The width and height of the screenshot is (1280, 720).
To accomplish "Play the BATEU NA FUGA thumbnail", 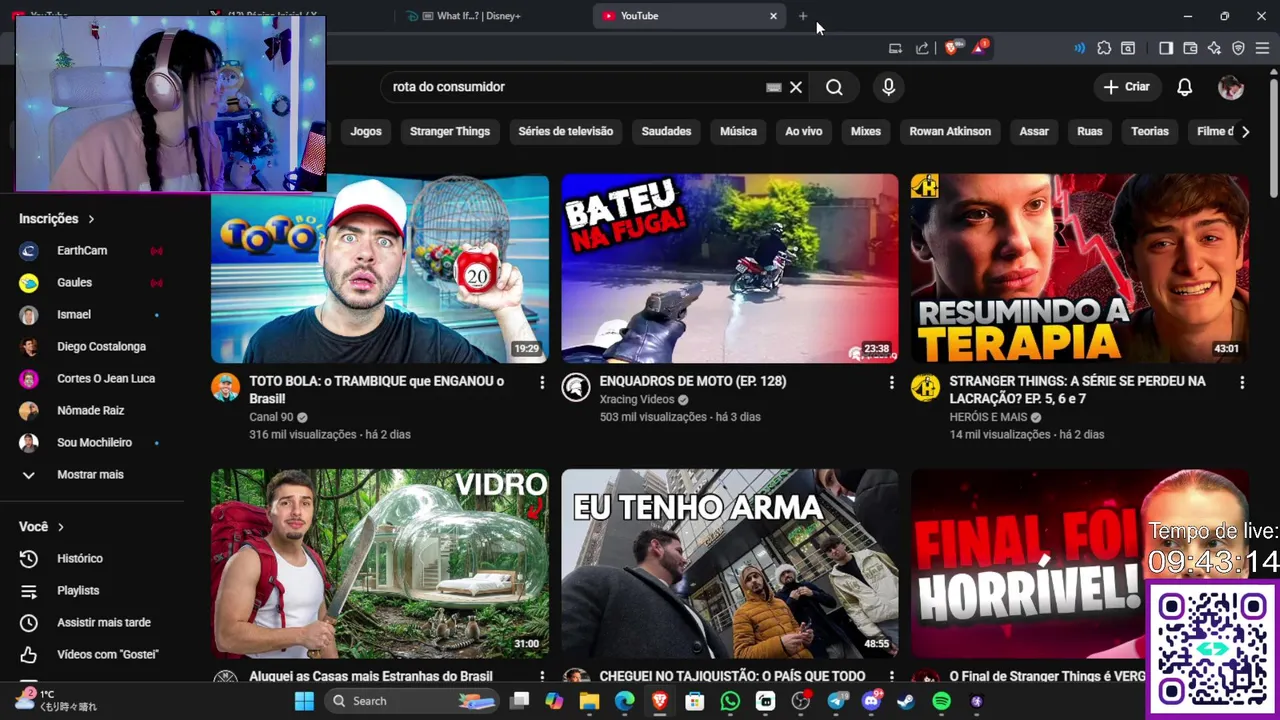I will click(730, 269).
